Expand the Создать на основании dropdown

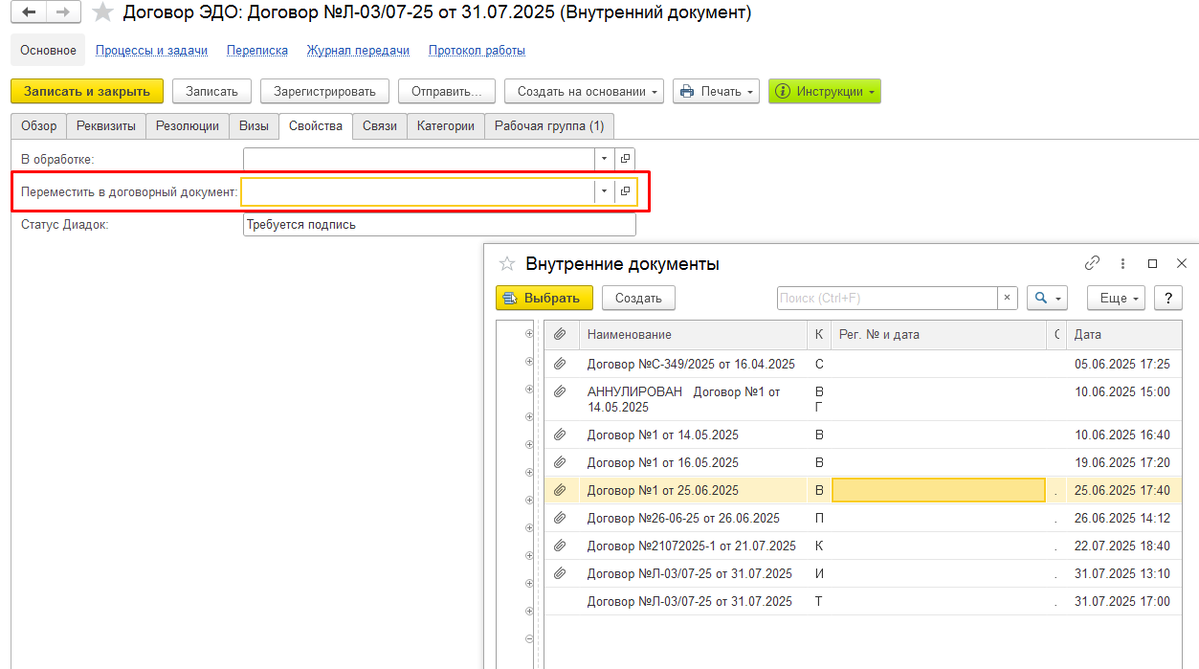pyautogui.click(x=584, y=91)
